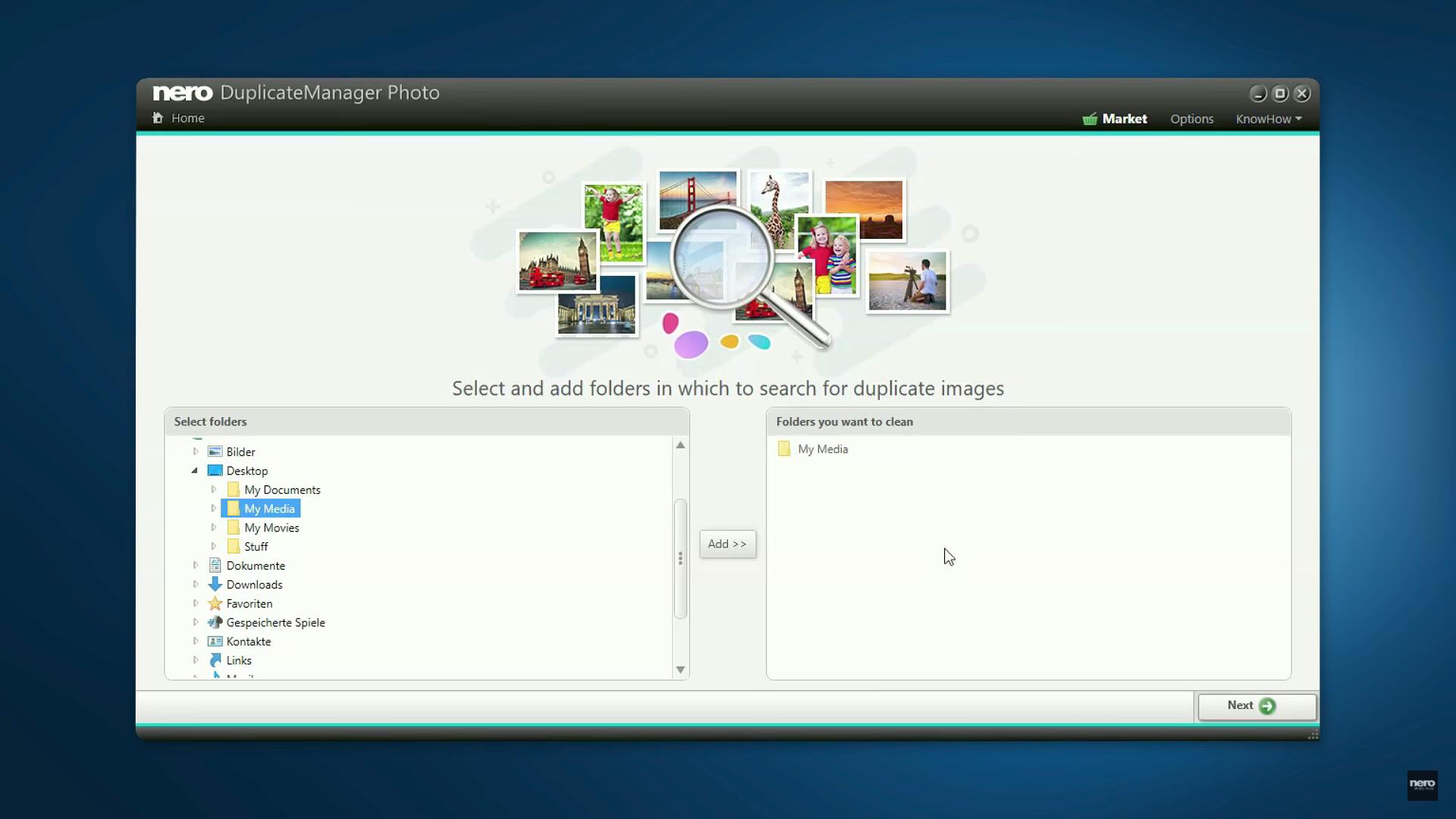
Task: Minimize the DuplicateManager window
Action: pyautogui.click(x=1258, y=93)
